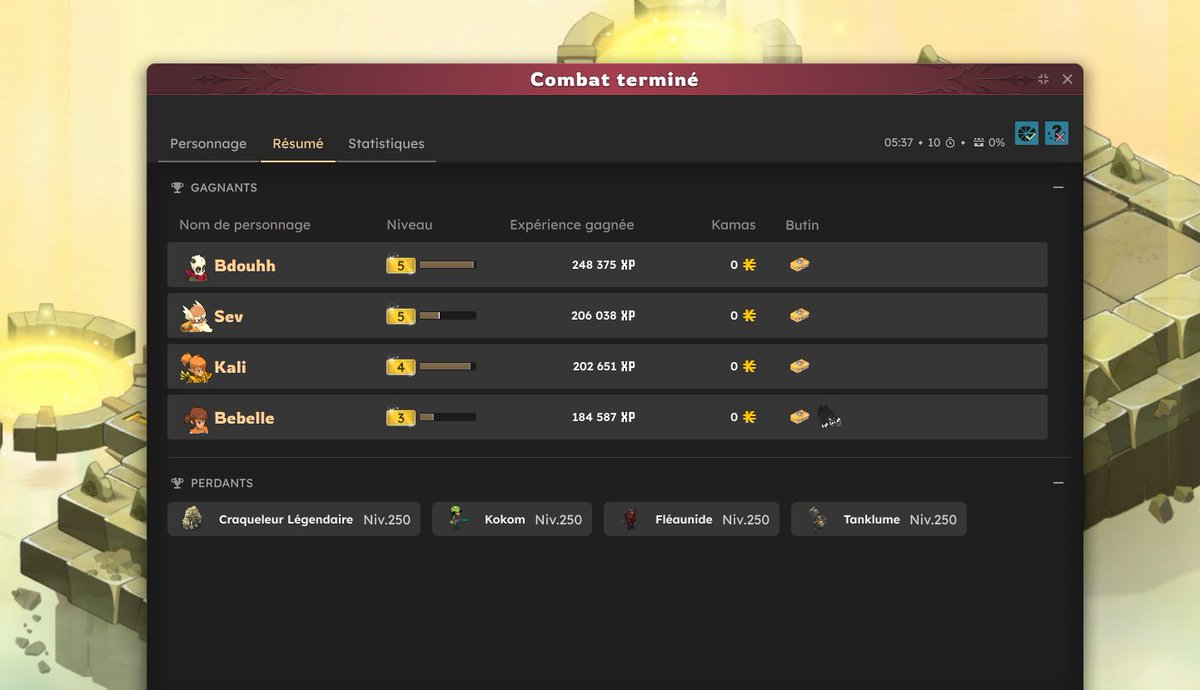The image size is (1200, 690).
Task: Click Bdouhh's experience progress bar
Action: coord(447,265)
